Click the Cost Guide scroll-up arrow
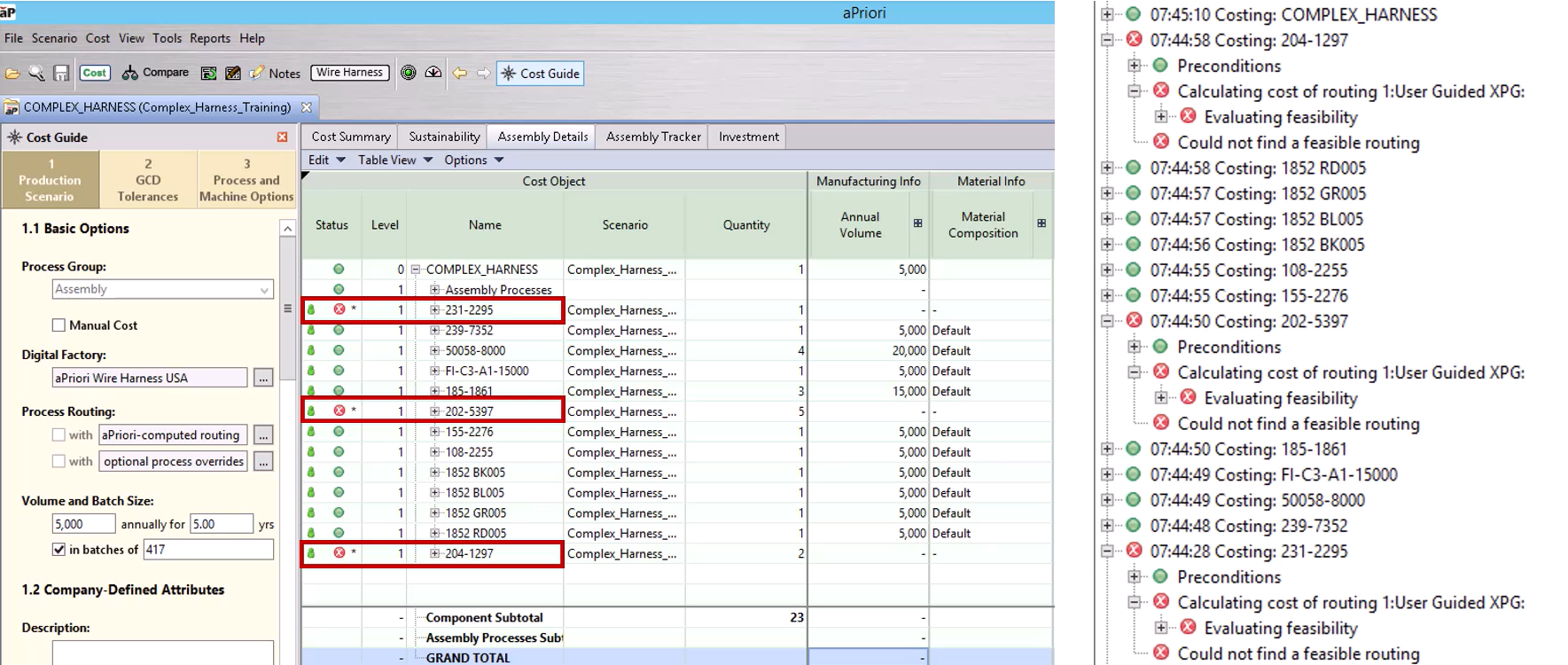The height and width of the screenshot is (665, 1568). 287,229
